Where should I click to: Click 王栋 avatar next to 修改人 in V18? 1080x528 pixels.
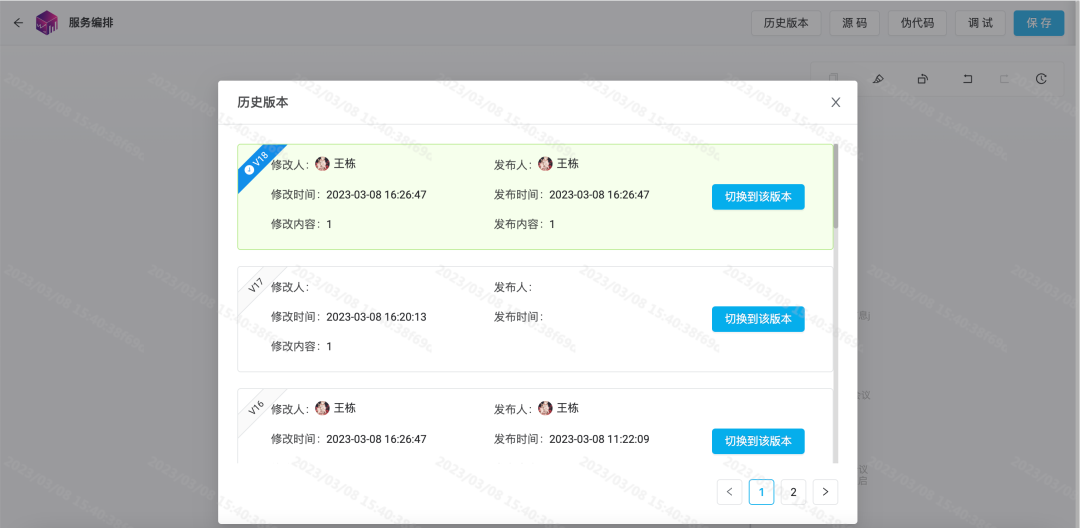pyautogui.click(x=322, y=164)
